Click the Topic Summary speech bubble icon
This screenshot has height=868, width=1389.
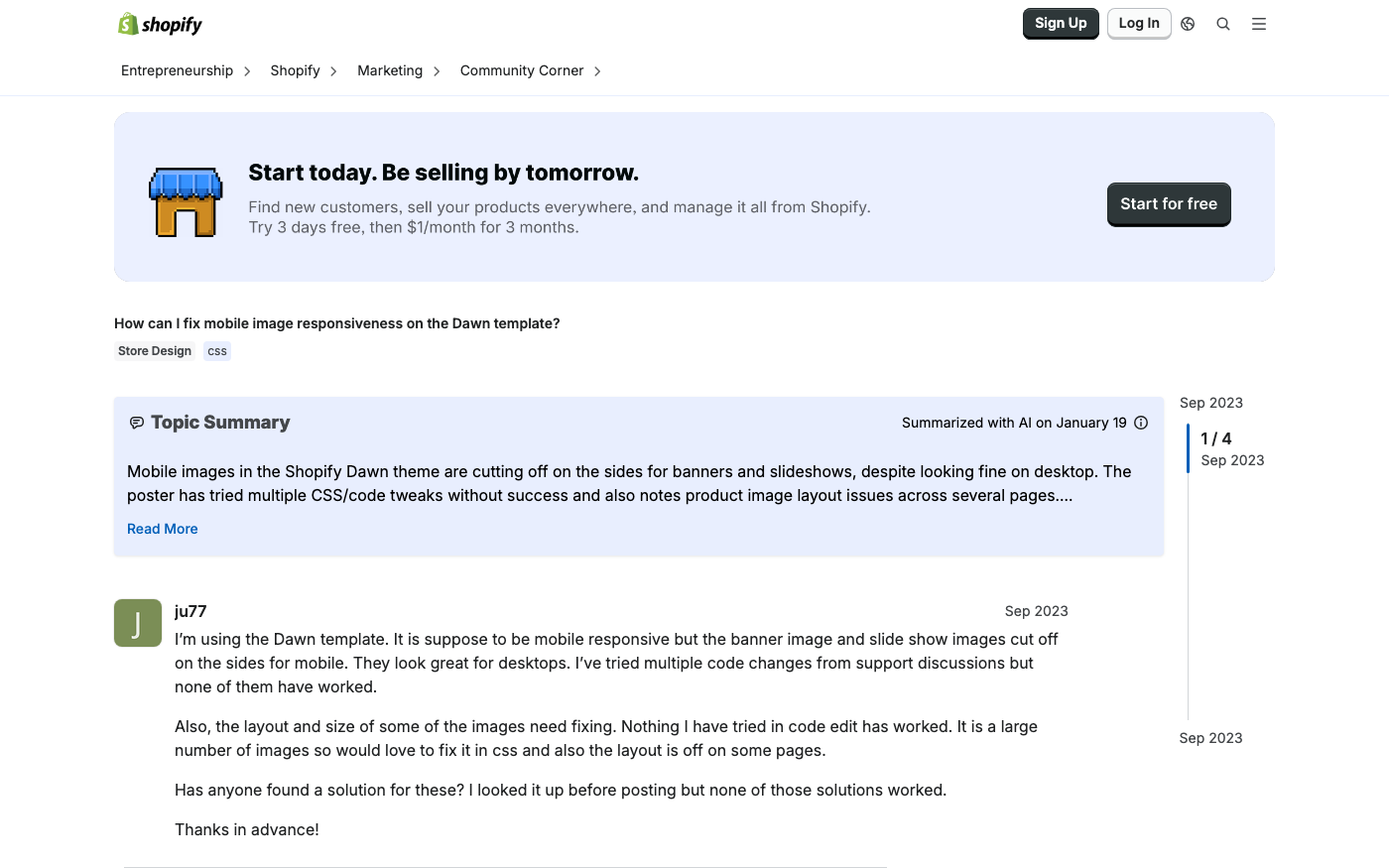tap(137, 423)
